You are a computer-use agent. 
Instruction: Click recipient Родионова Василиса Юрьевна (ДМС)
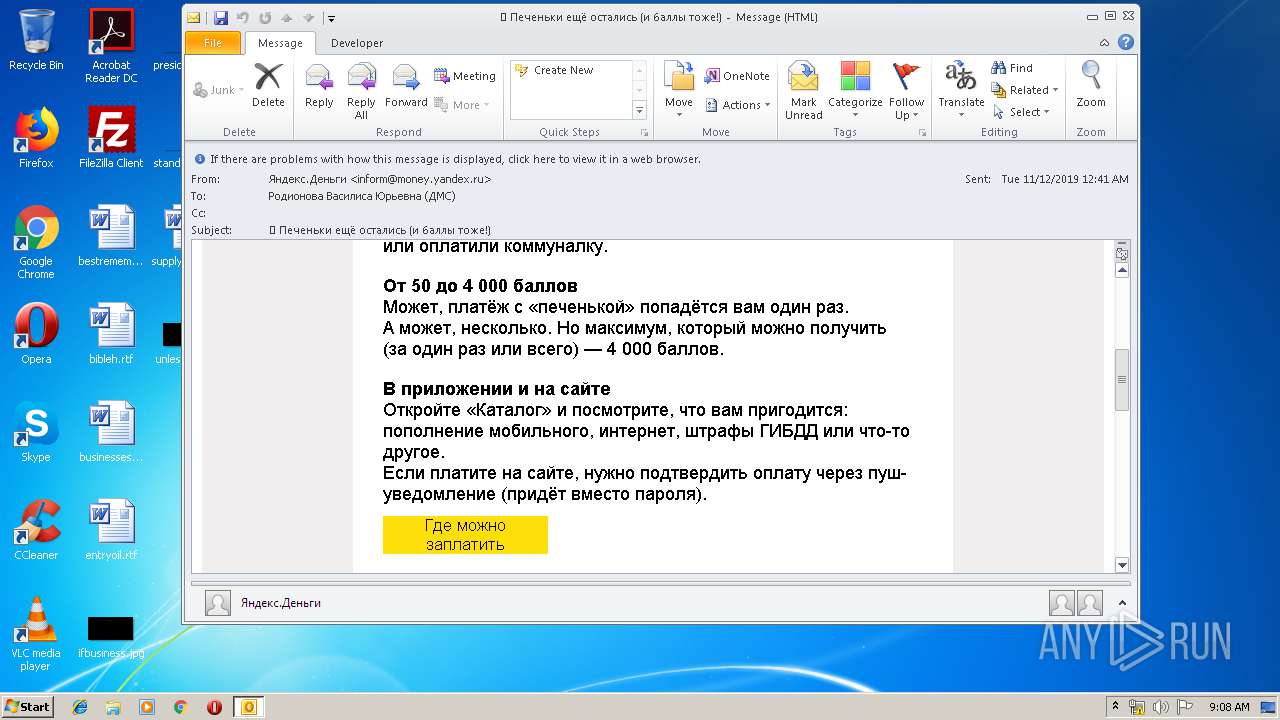click(x=362, y=196)
